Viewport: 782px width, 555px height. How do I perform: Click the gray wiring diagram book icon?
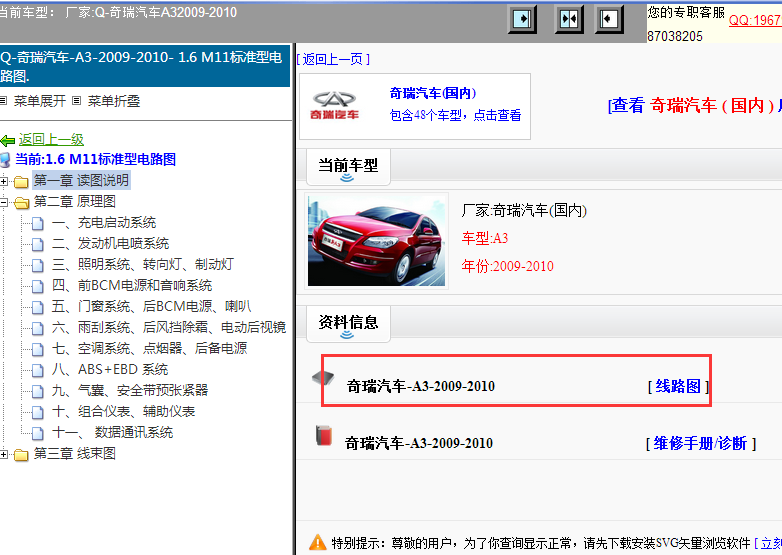point(323,377)
